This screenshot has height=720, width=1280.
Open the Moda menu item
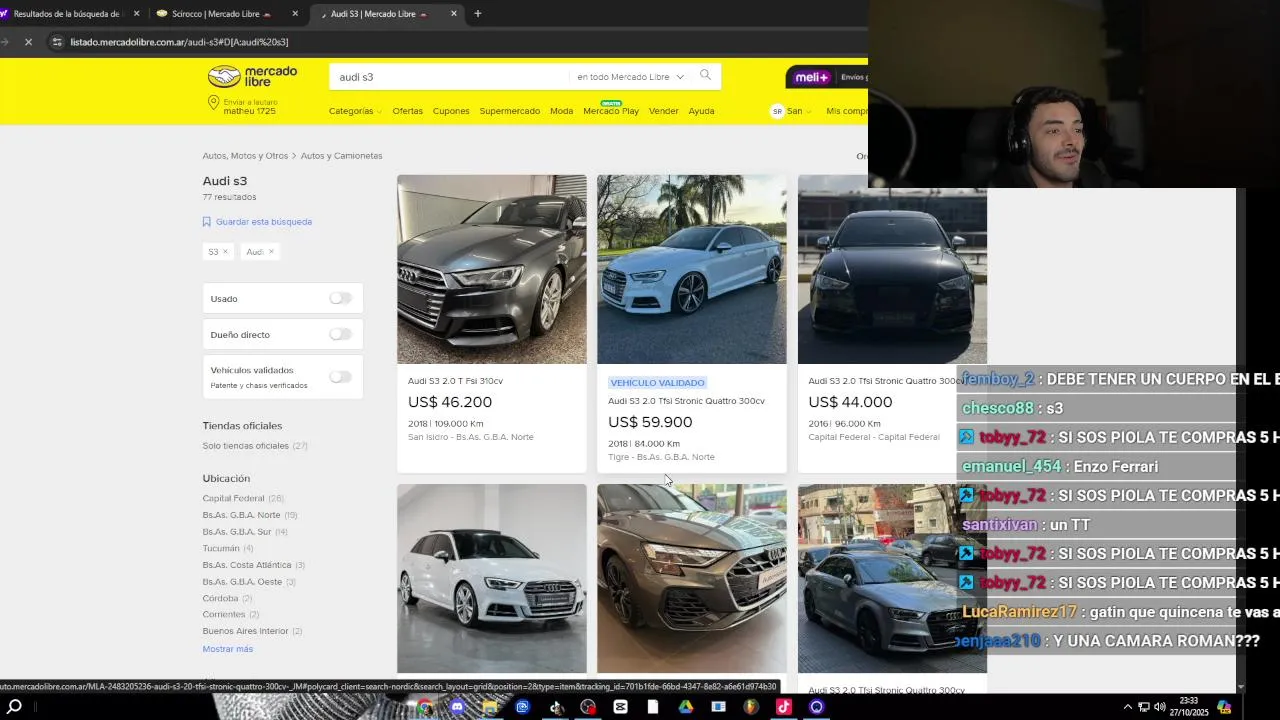561,111
